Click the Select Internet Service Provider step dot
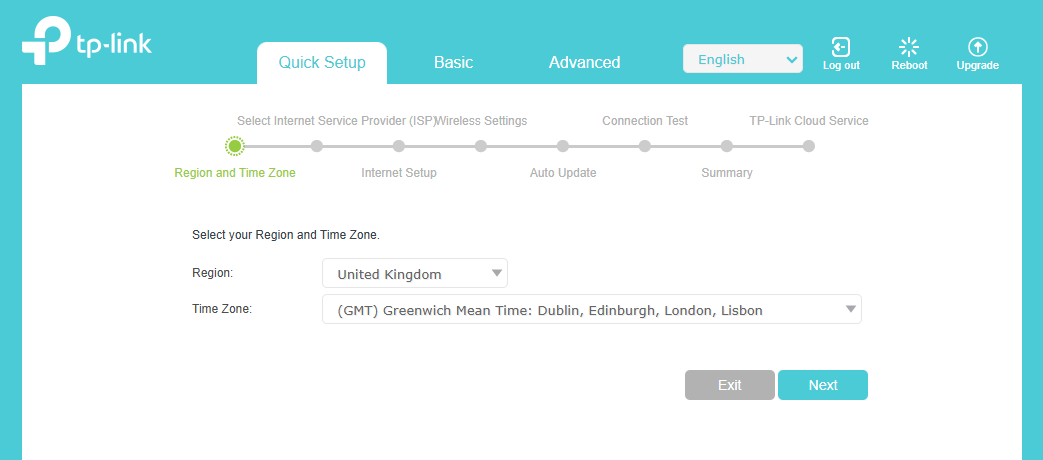 coord(317,146)
